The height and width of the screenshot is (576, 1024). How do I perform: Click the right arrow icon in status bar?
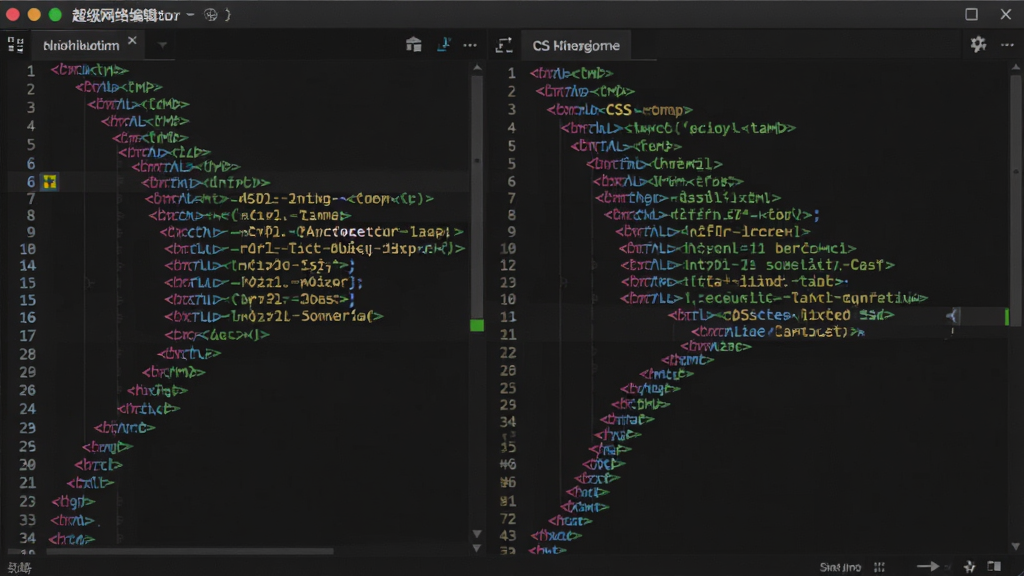[928, 566]
